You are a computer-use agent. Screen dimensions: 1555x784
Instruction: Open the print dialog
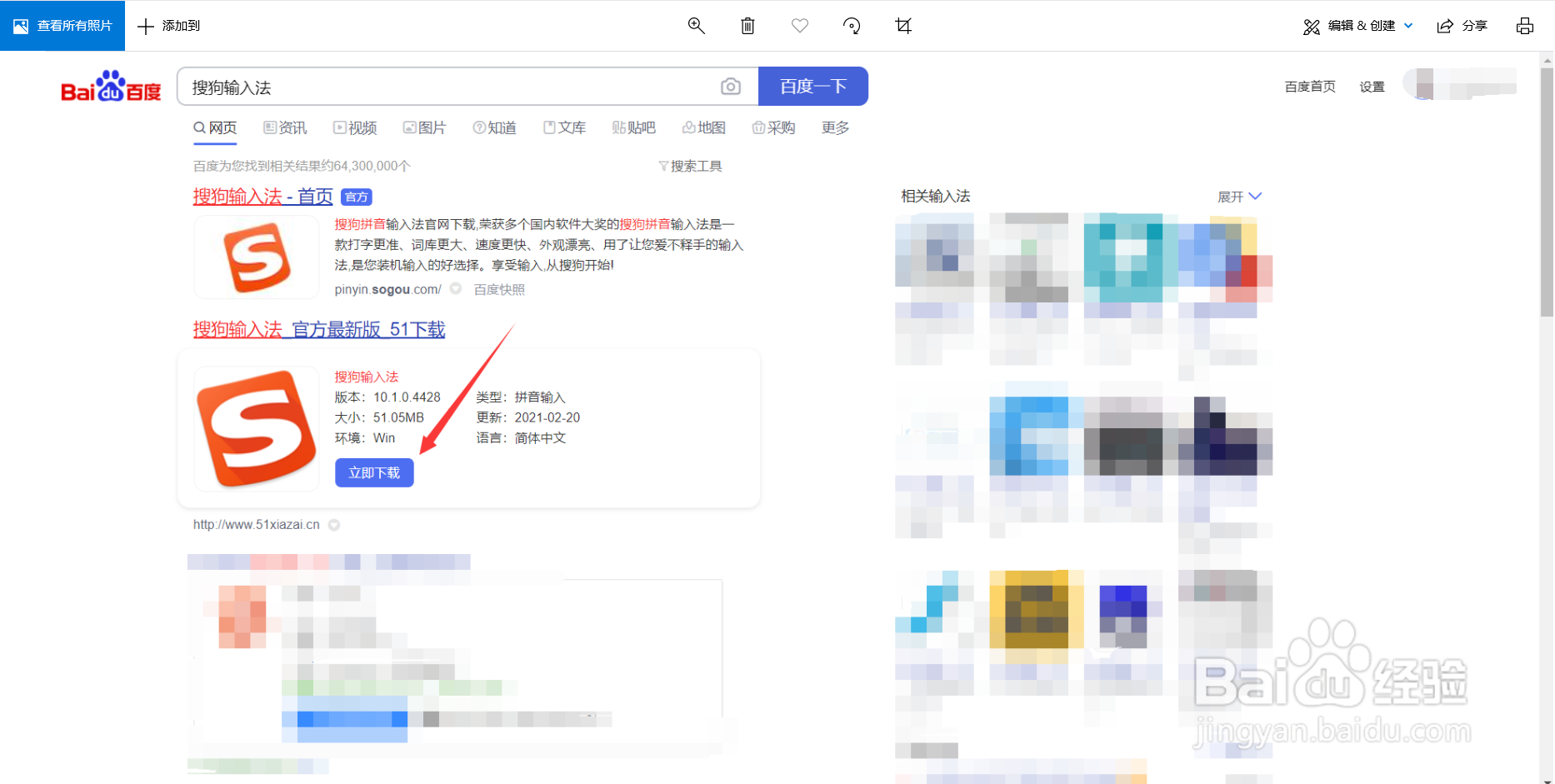(1526, 26)
